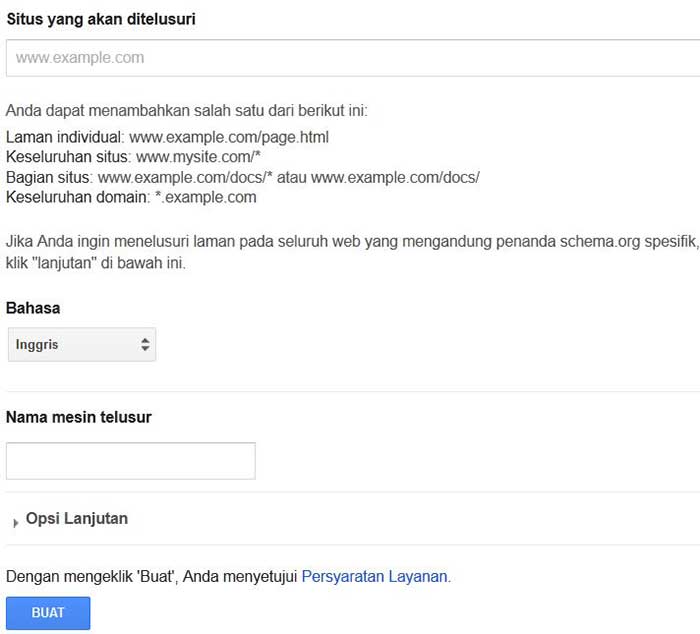This screenshot has height=634, width=700.
Task: Select the 'Laman individual' example line
Action: click(167, 137)
